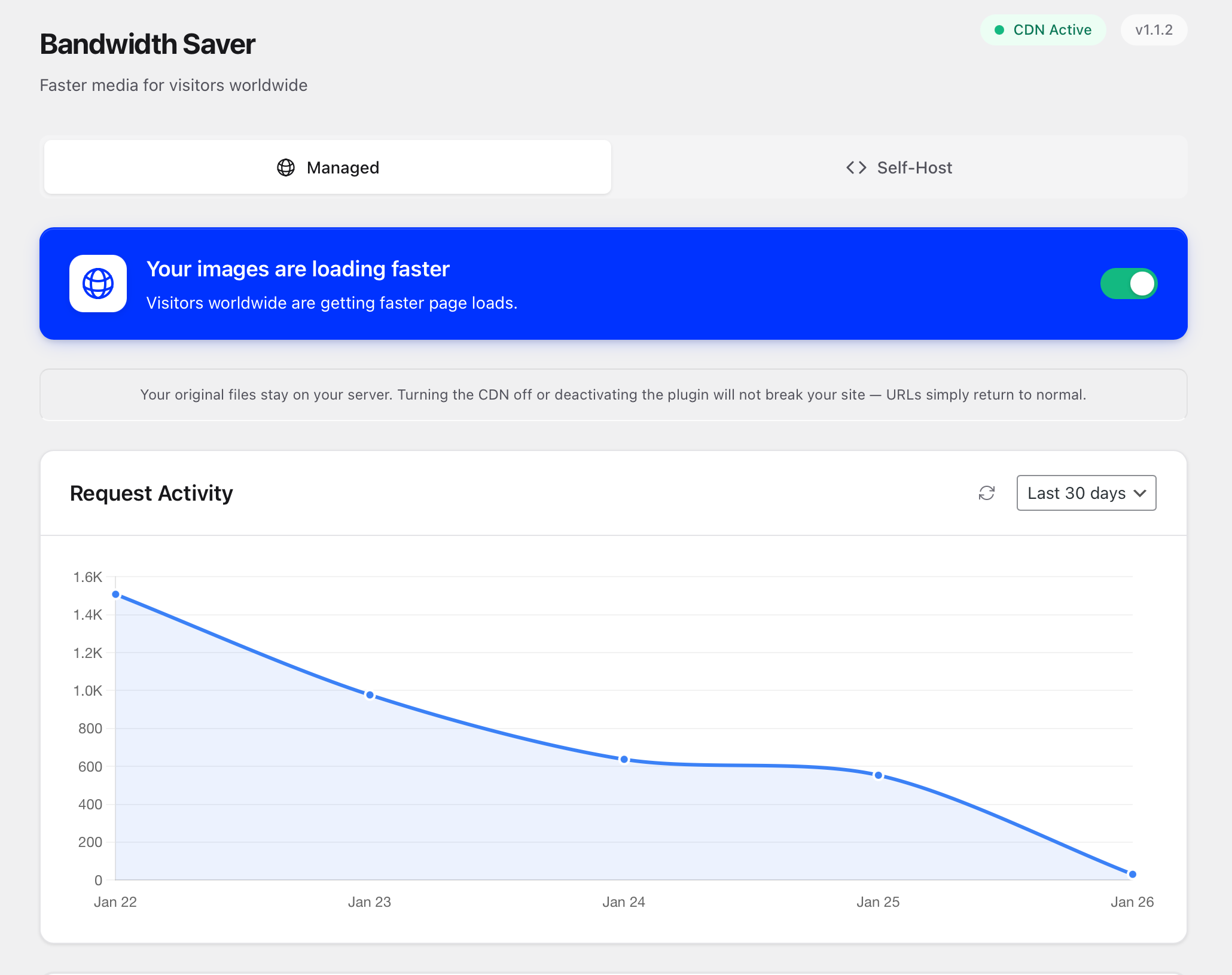Screen dimensions: 1232x975
Task: Click the globe icon on Managed tab
Action: point(286,167)
